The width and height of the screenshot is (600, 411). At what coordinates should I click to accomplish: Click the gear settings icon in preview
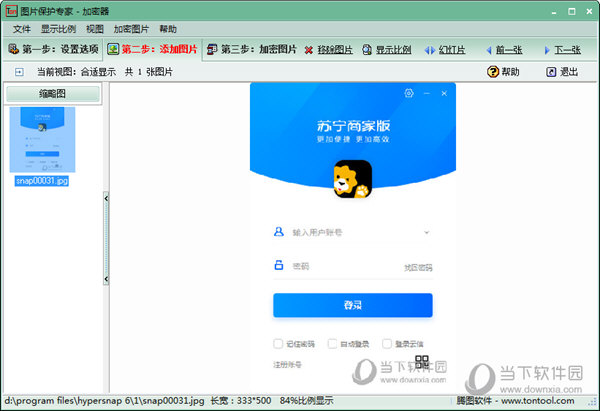coord(409,93)
